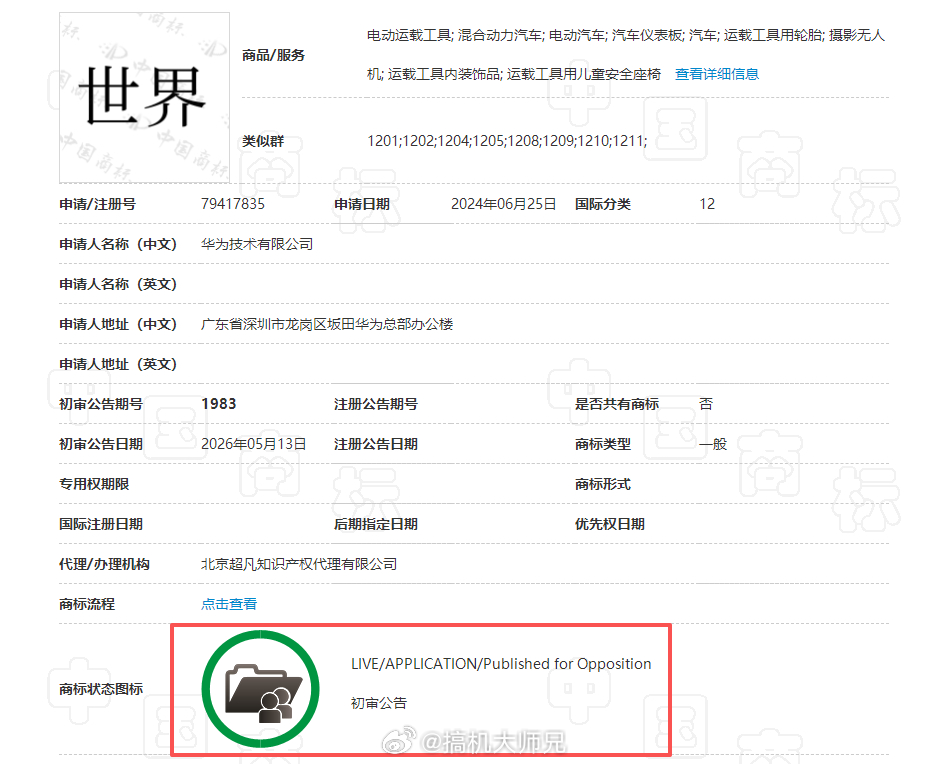
Task: Click the trademark type value 一般
Action: [x=713, y=444]
